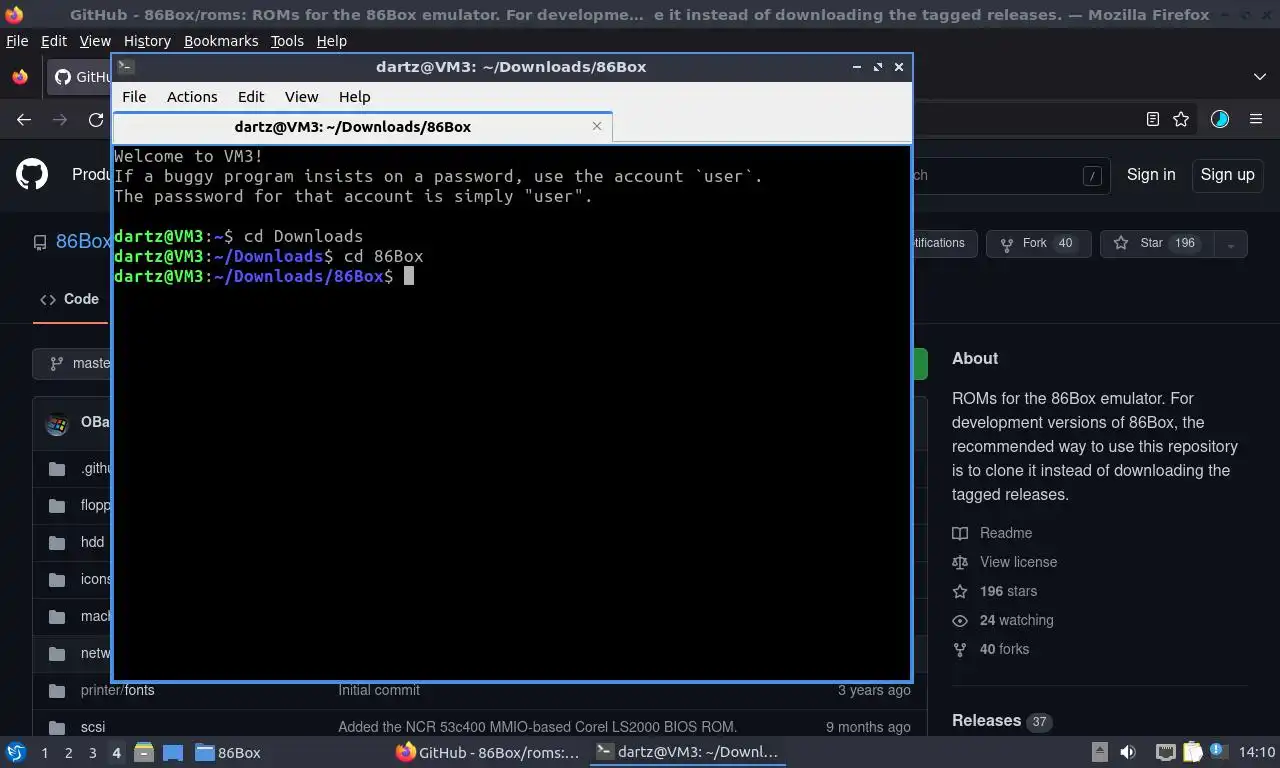1280x768 pixels.
Task: Open the terminal Help menu
Action: click(354, 97)
